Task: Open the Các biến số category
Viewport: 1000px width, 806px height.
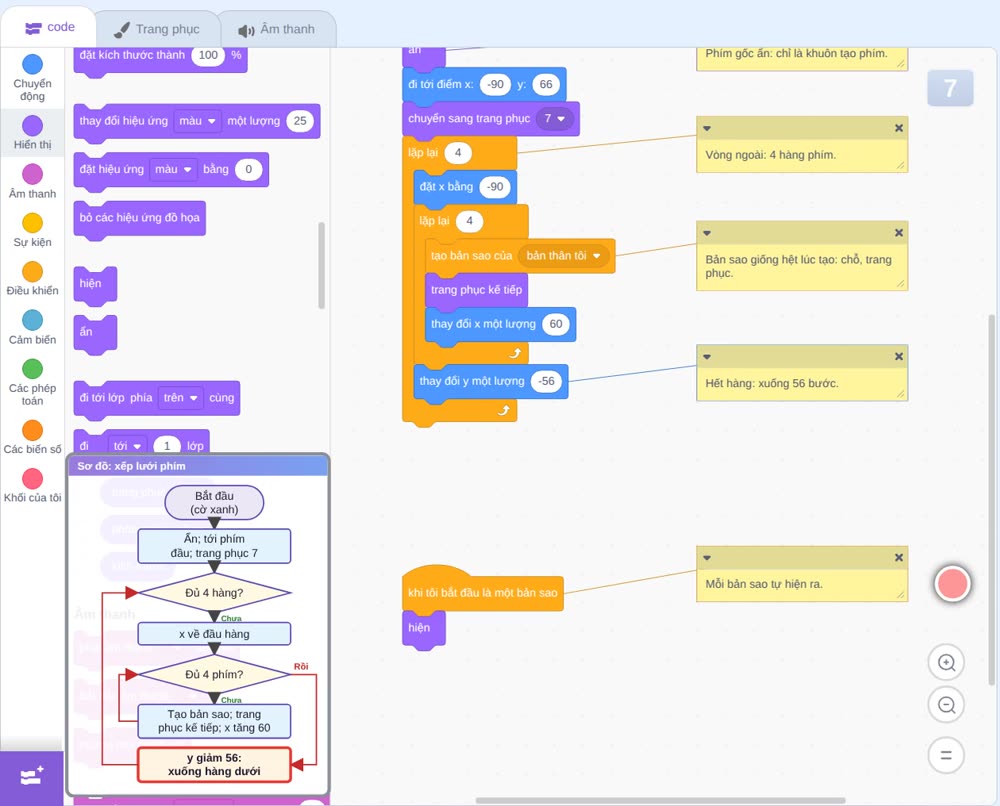Action: [x=32, y=437]
